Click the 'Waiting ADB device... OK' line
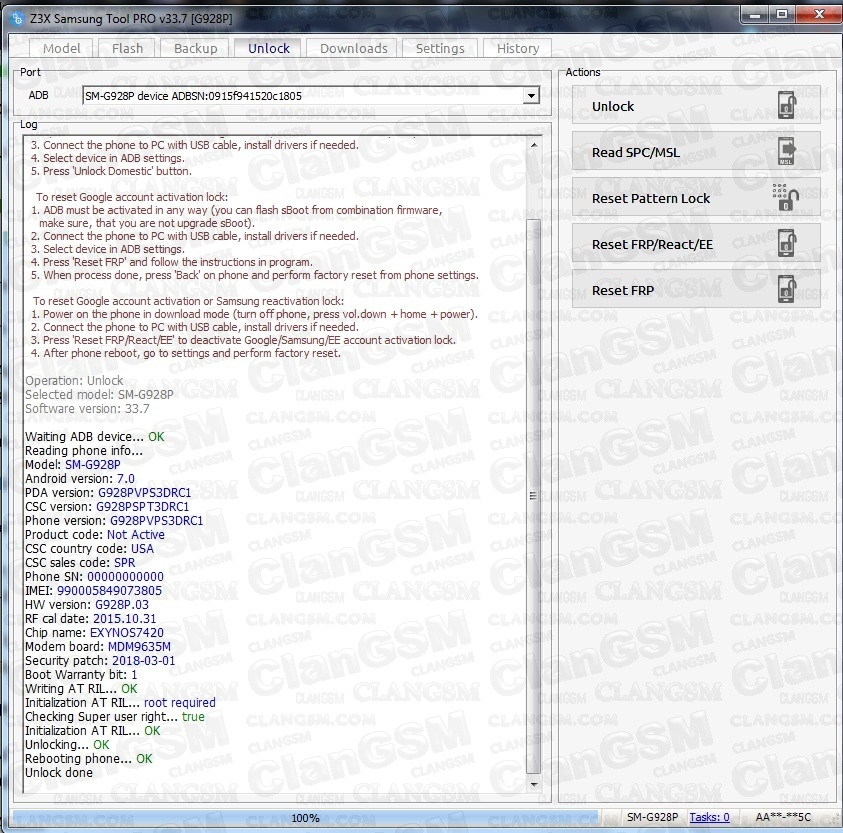843x833 pixels. click(95, 436)
